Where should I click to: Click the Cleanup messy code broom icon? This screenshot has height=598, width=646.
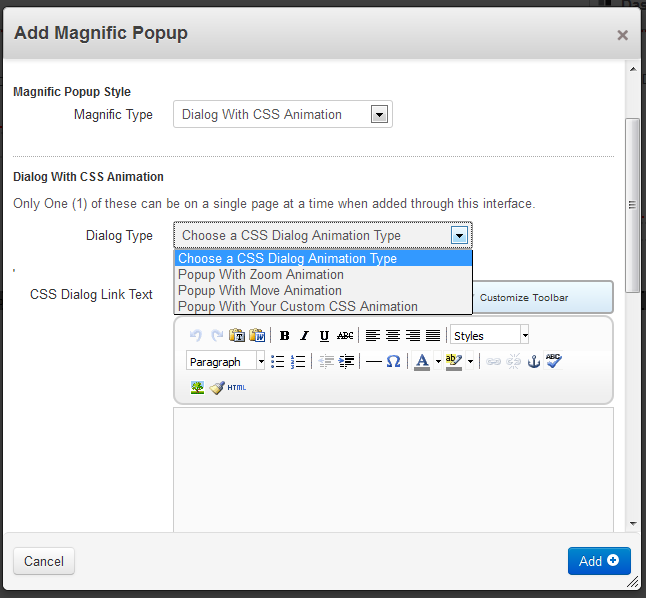point(217,387)
